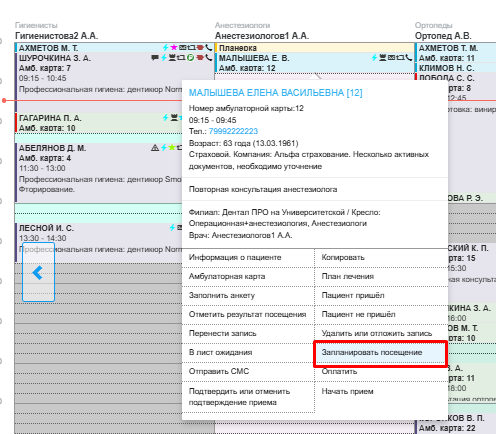Click the crown icon in МАЛЫШЕВА Е. В. appointment
Screen dimensions: 496x434
pos(383,58)
